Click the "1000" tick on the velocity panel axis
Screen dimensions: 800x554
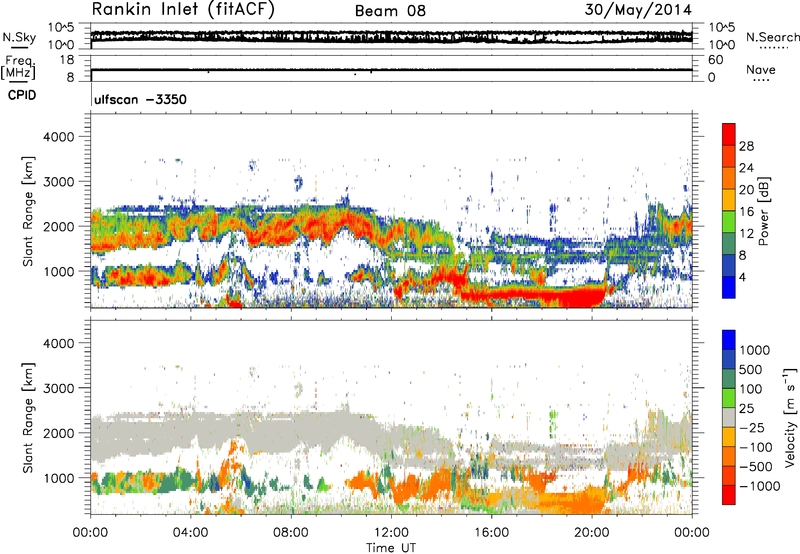59,478
